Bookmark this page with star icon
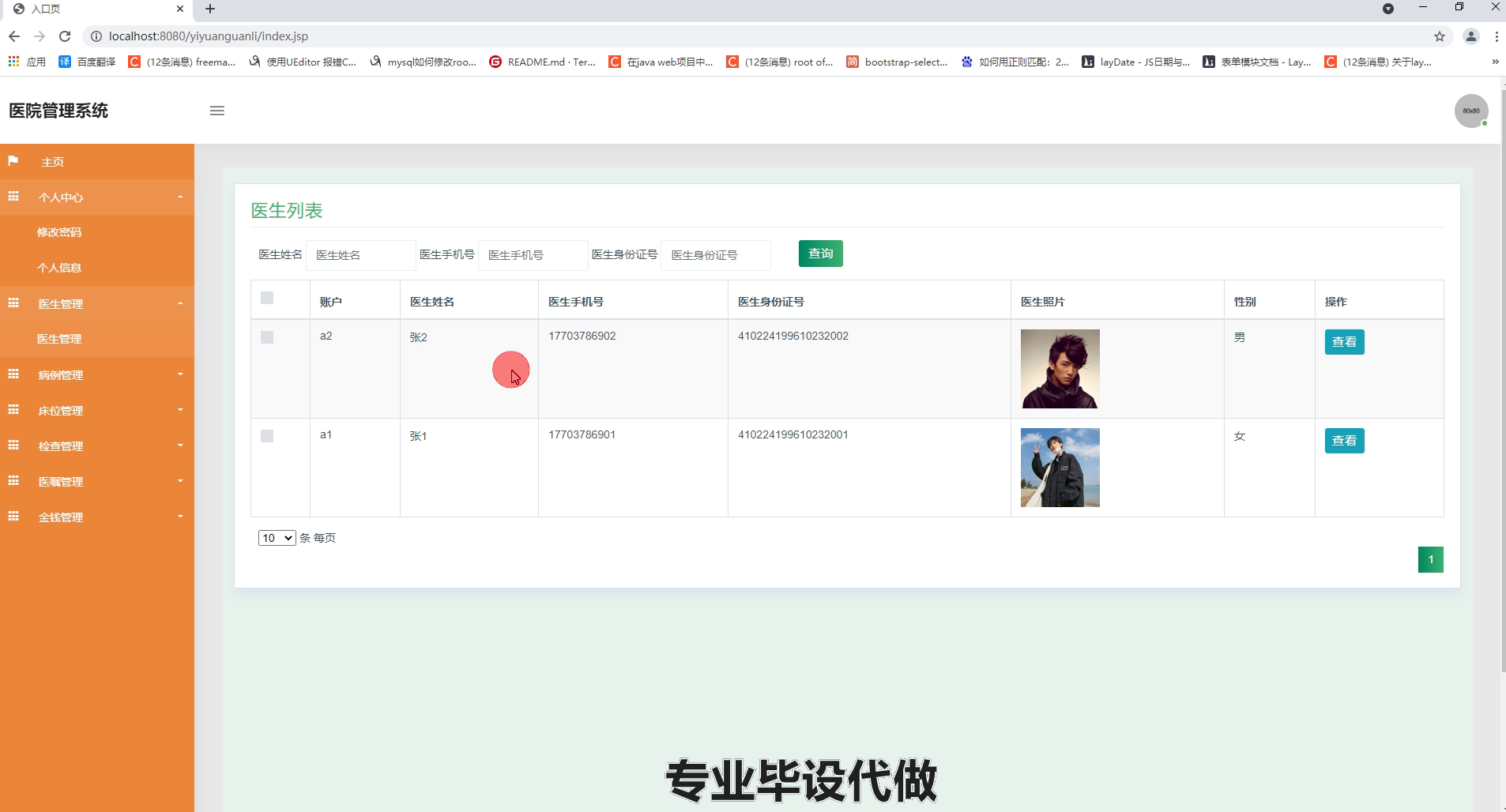Image resolution: width=1506 pixels, height=812 pixels. tap(1440, 36)
